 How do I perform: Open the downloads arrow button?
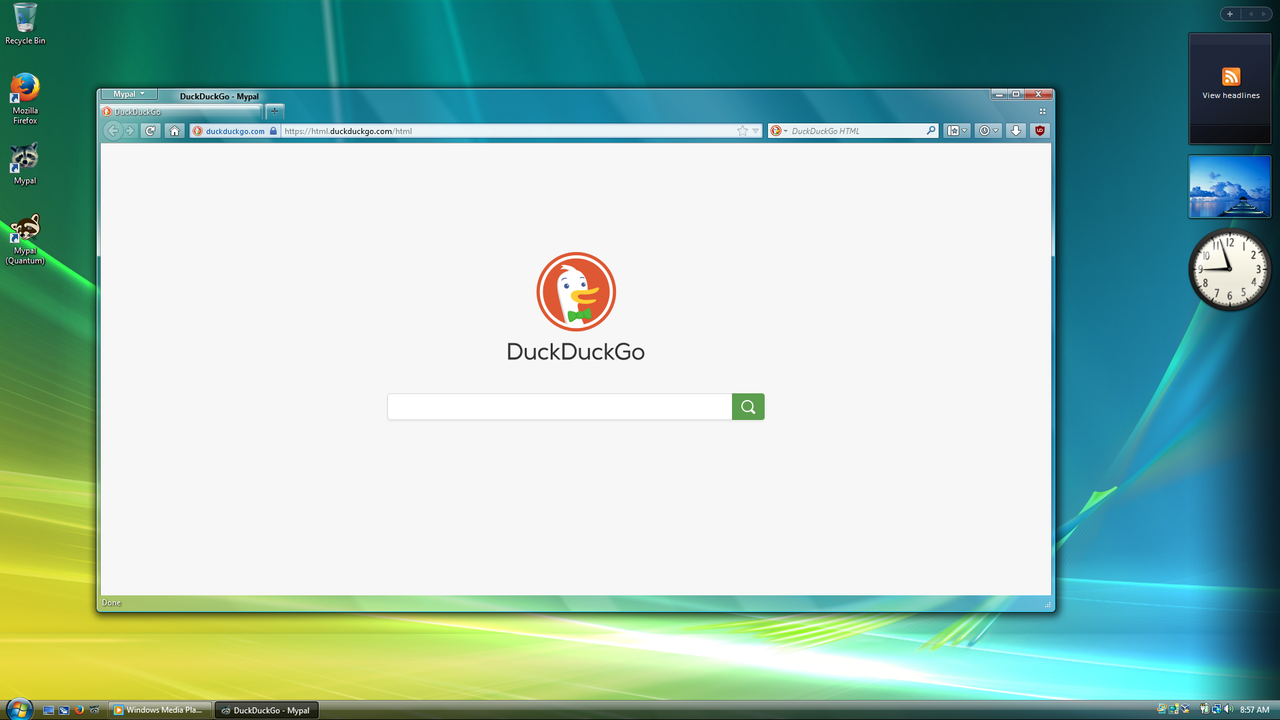(1016, 131)
